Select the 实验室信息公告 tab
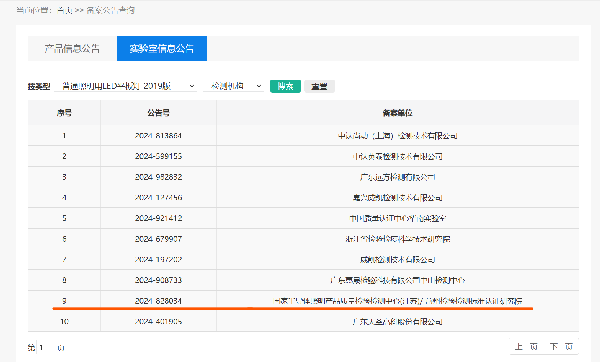The image size is (600, 362). pos(162,49)
